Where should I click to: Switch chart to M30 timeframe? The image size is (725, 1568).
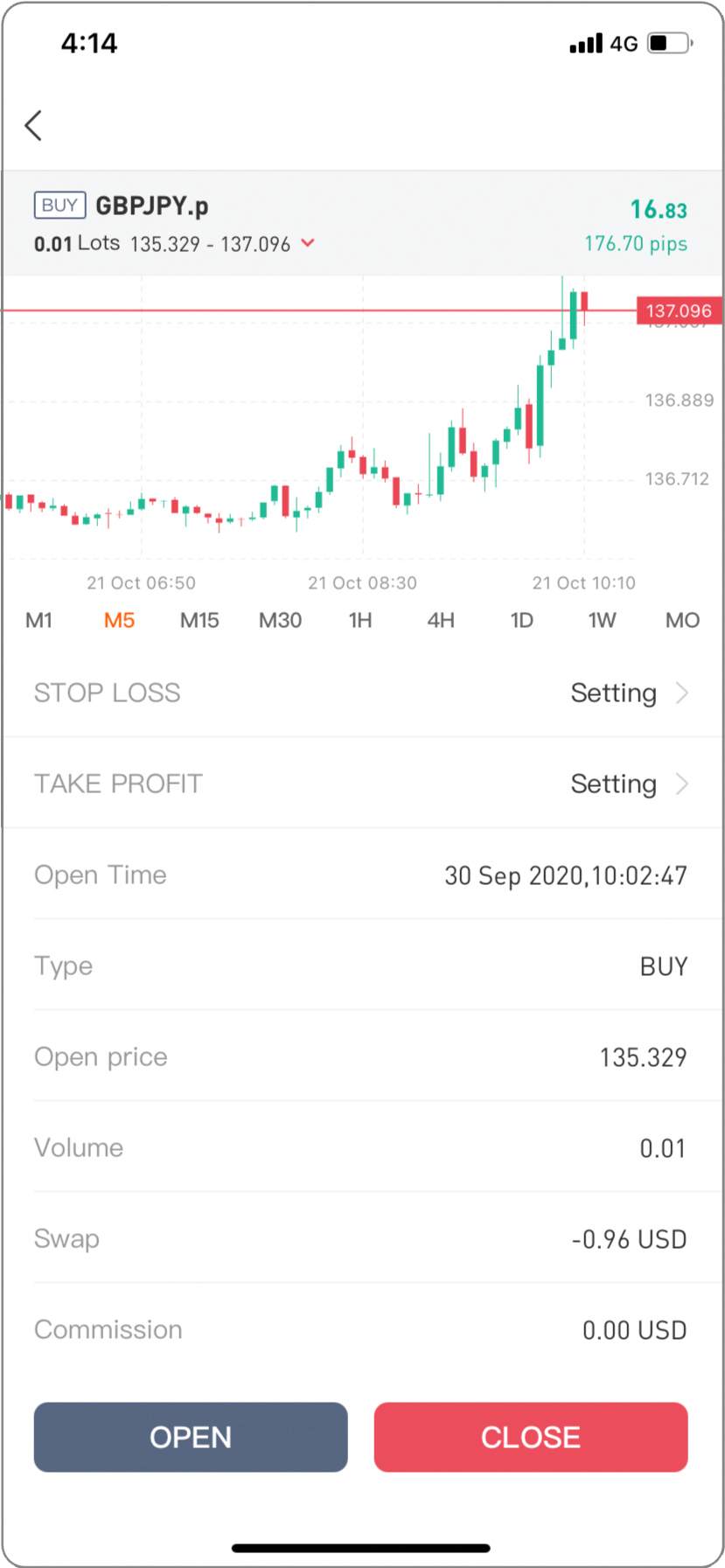pyautogui.click(x=280, y=620)
